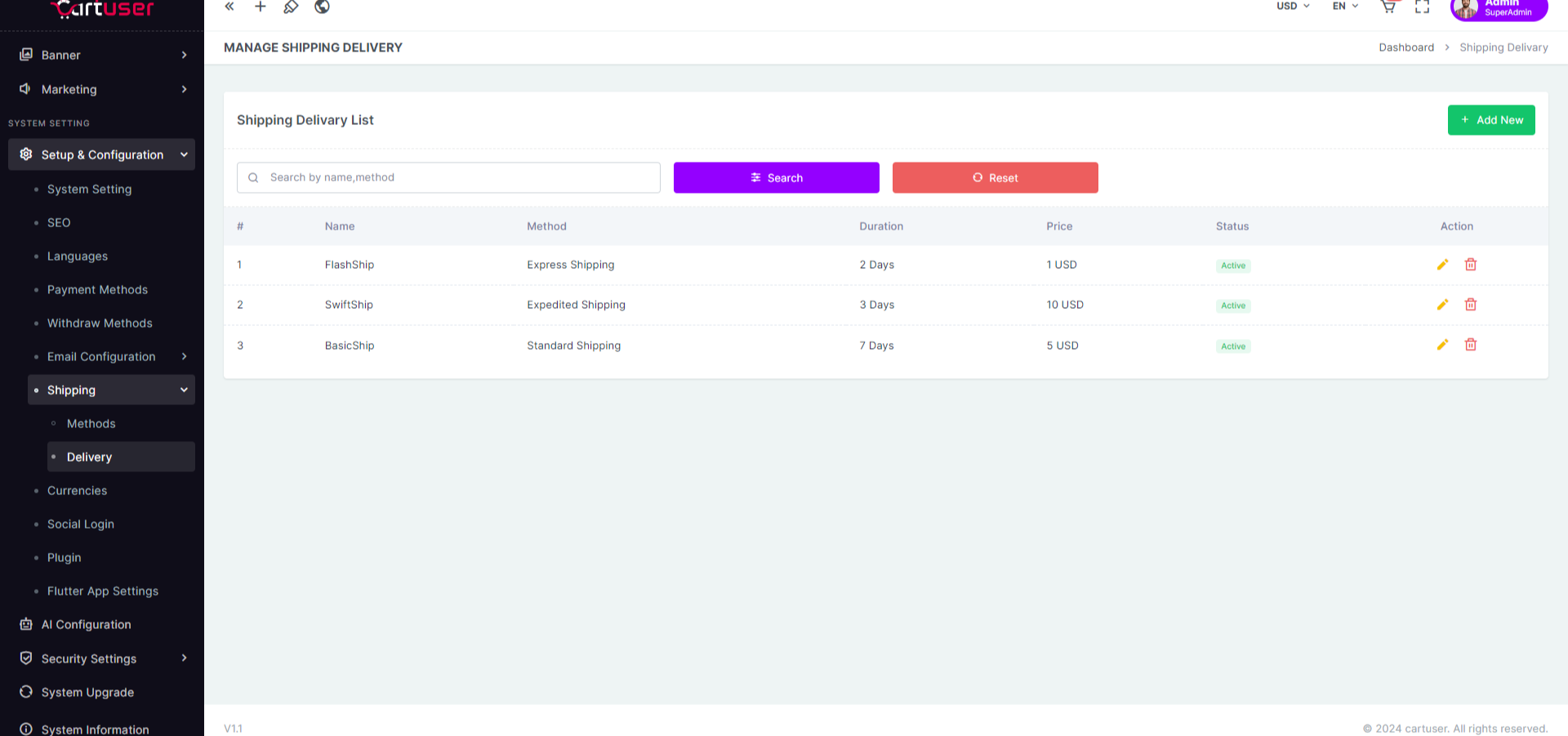Go to Payment Methods settings

click(x=97, y=290)
